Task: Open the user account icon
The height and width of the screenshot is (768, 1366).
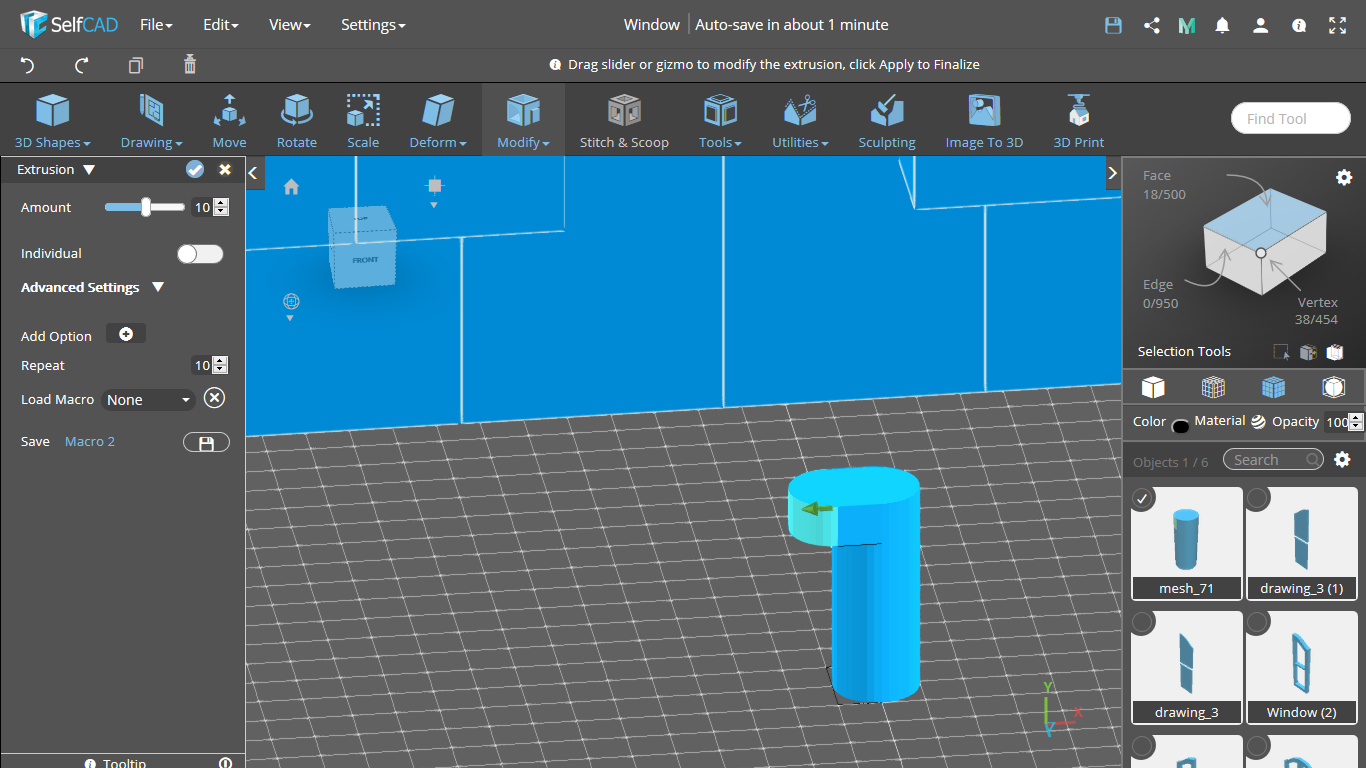Action: pos(1261,26)
